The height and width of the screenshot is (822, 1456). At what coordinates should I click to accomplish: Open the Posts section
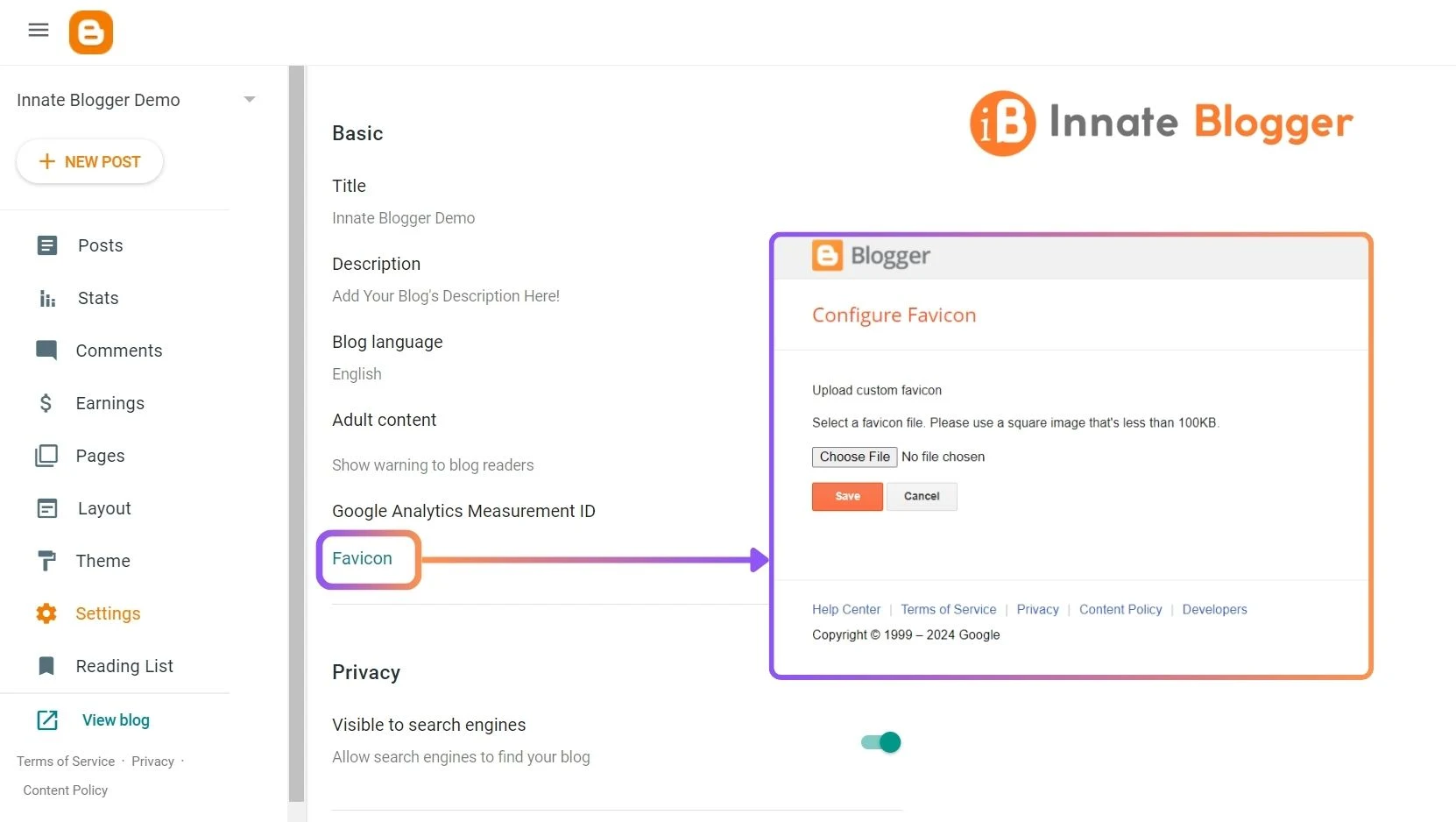(100, 245)
